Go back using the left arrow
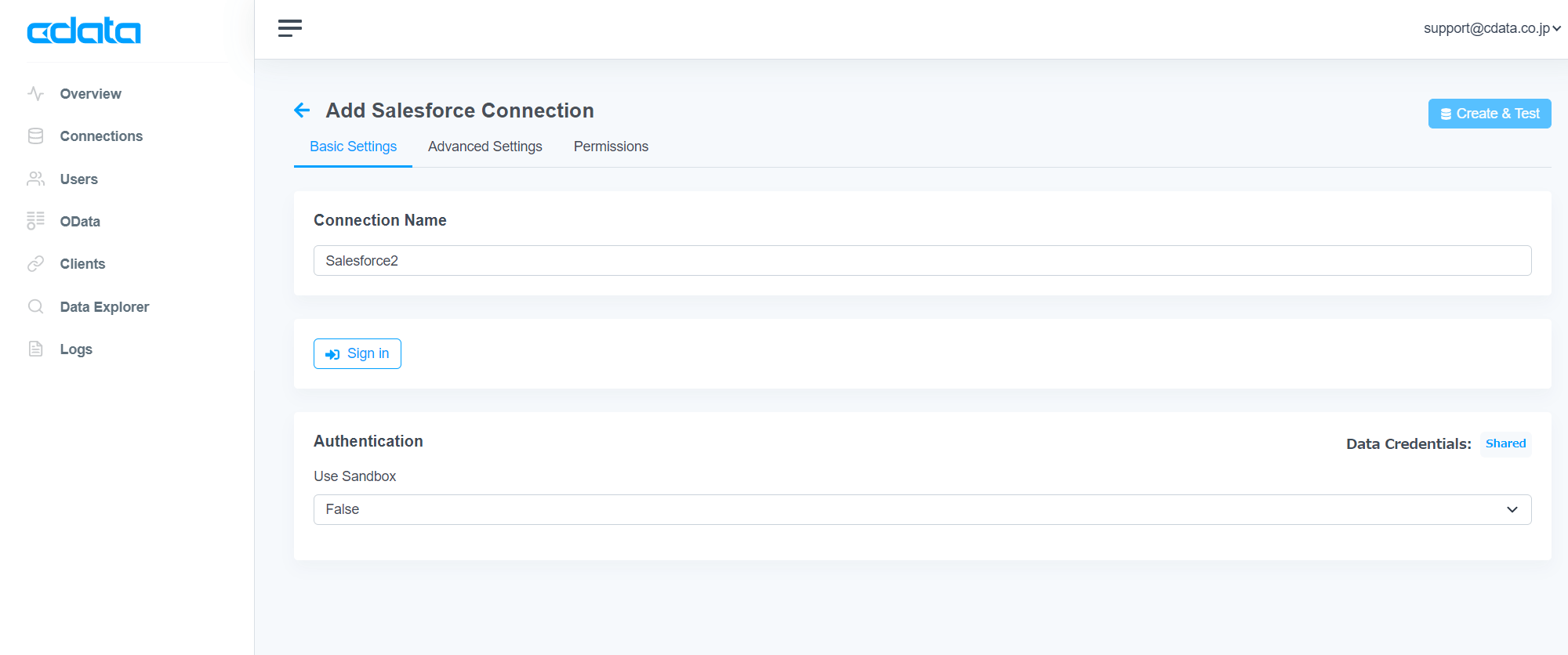The image size is (1568, 655). click(302, 110)
